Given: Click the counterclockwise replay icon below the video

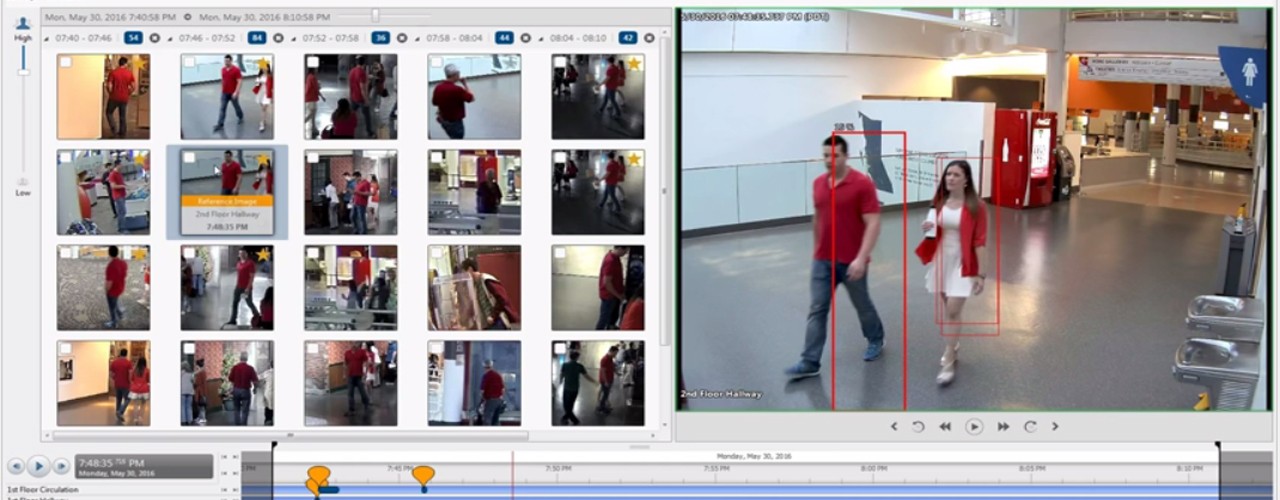Looking at the screenshot, I should (x=918, y=427).
